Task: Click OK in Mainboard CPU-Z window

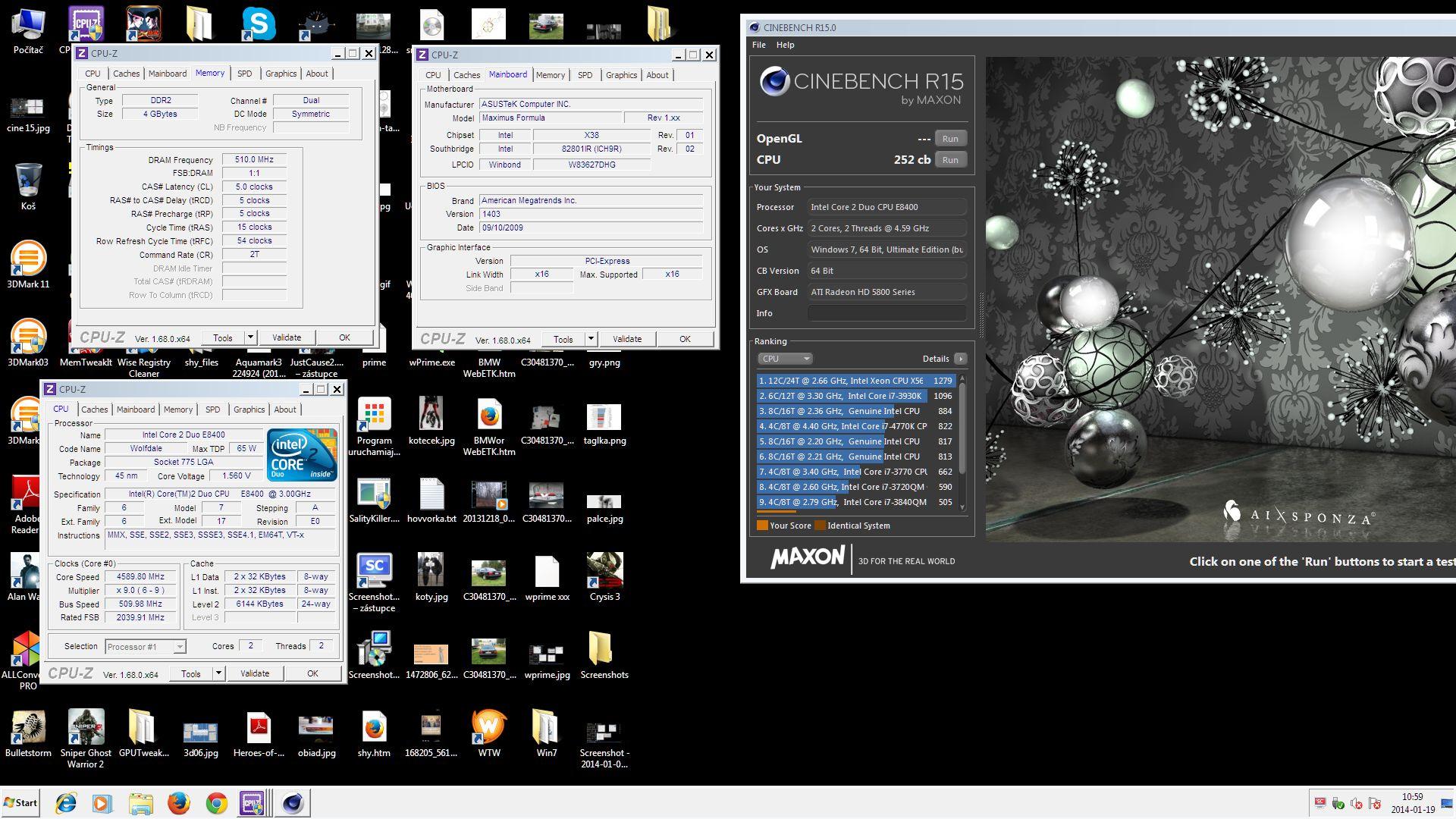Action: 685,339
